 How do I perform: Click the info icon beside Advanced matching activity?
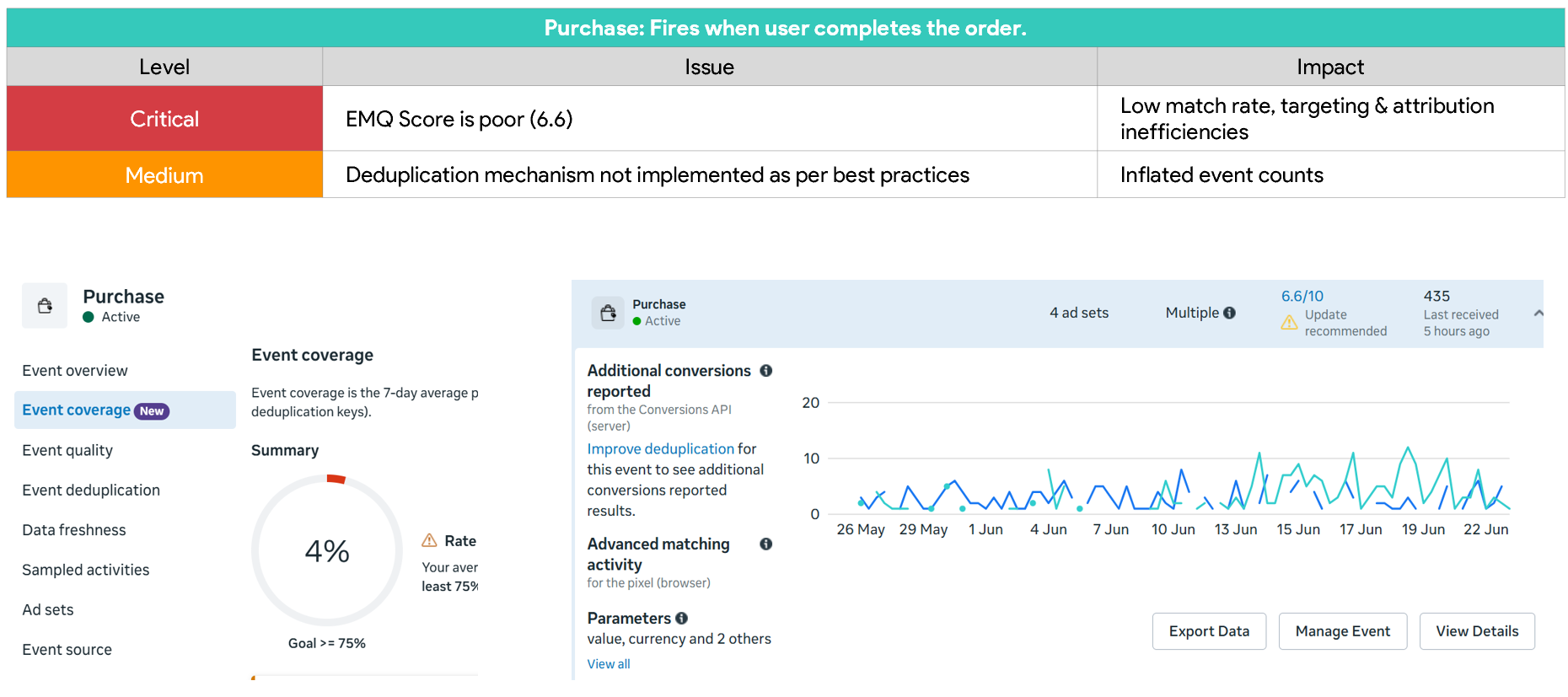pos(766,544)
